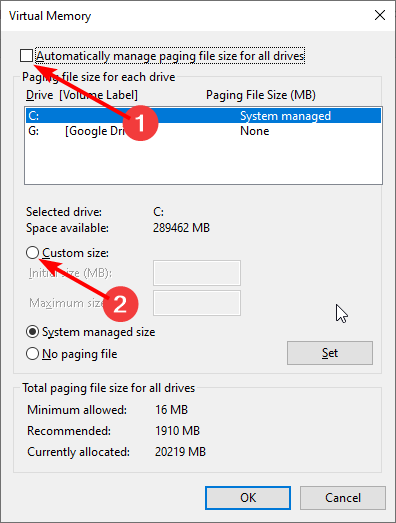Enable automatically manage paging file size checkbox
396x523 pixels.
(26, 55)
